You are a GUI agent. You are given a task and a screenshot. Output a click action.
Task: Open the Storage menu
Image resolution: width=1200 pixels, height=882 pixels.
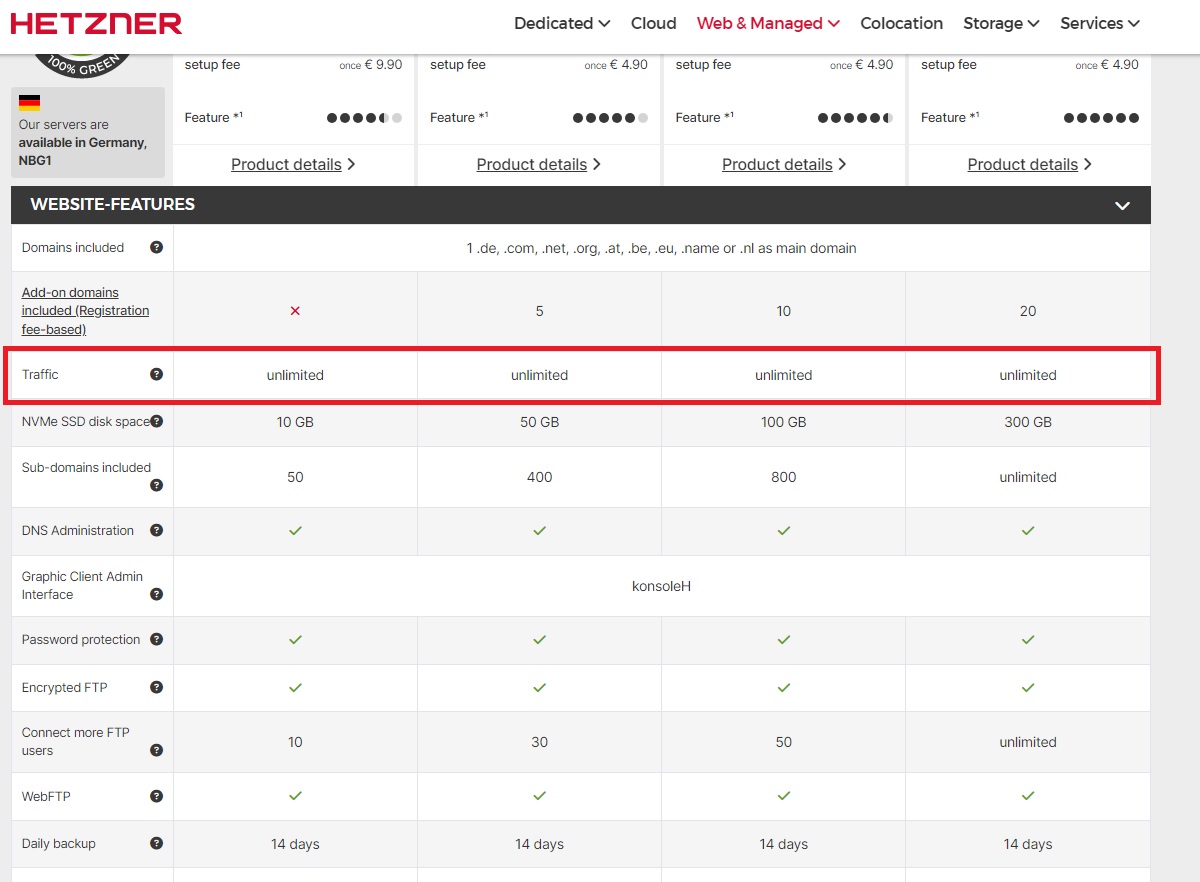(1001, 23)
